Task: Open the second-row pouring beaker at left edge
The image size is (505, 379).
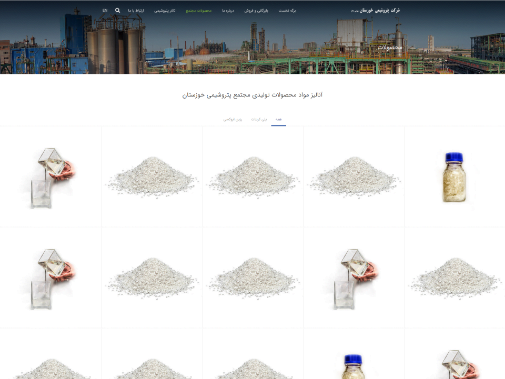Action: point(51,278)
